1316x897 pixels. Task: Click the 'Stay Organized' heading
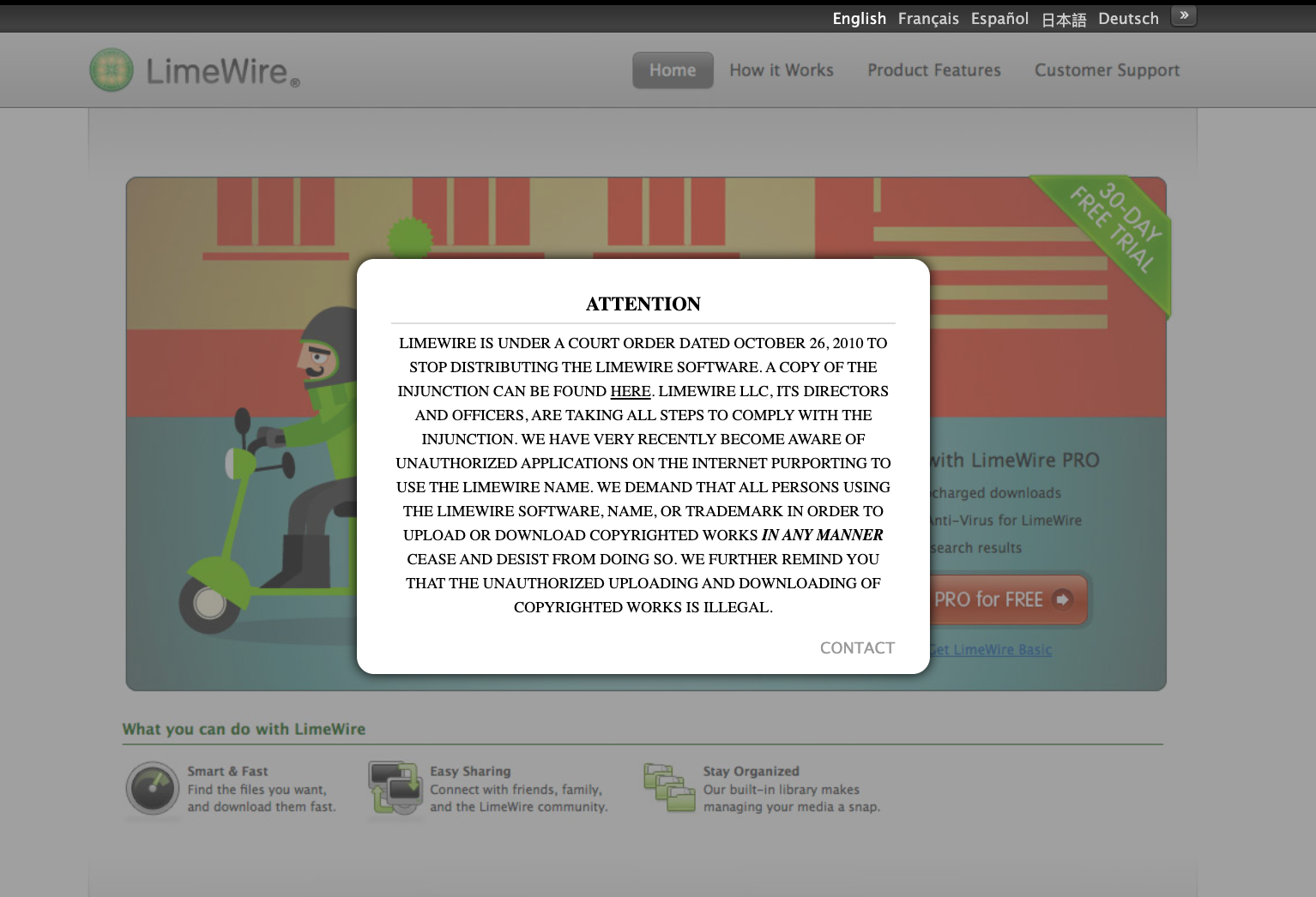pyautogui.click(x=751, y=772)
